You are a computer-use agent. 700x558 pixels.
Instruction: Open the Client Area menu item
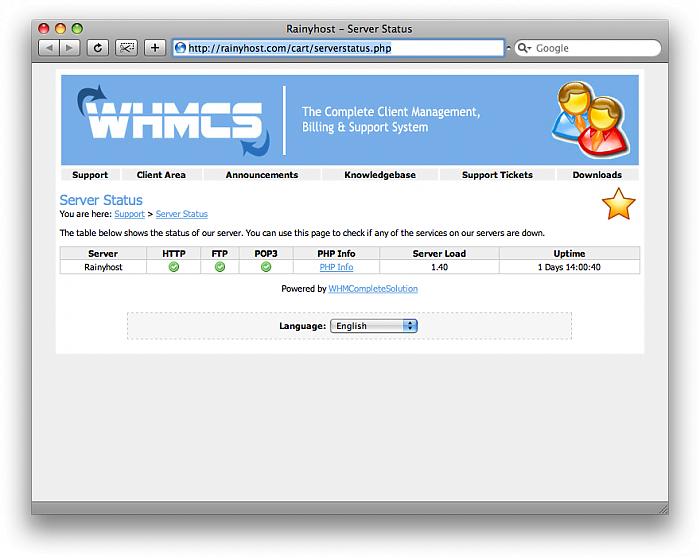point(161,175)
